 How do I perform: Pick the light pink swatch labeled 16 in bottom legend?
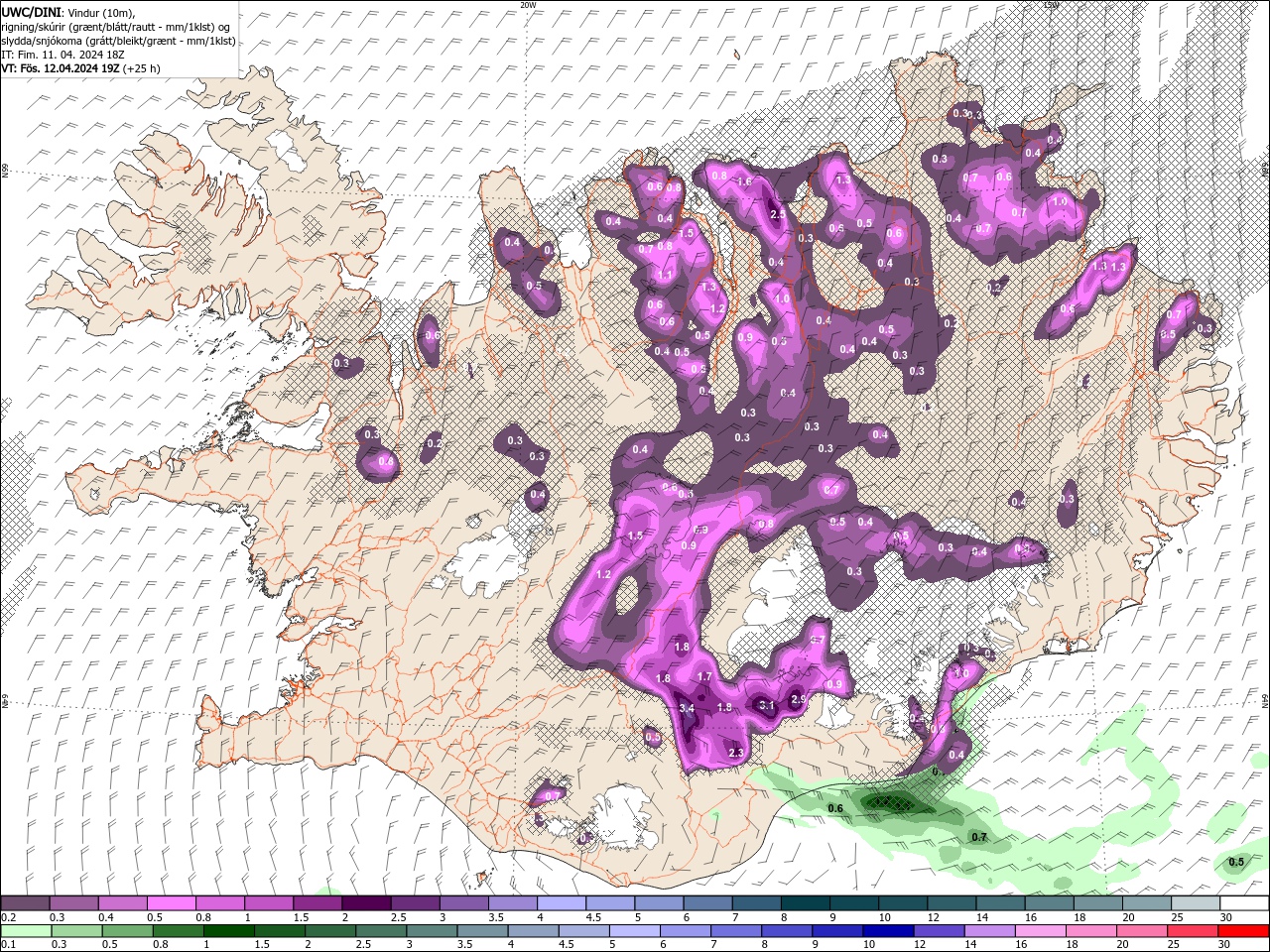coord(1041,931)
